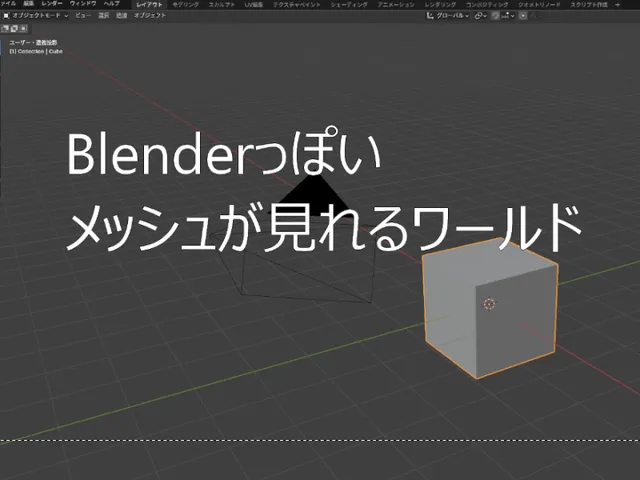Viewport: 640px width, 480px height.
Task: Switch to the テクスチャペイント workspace tab
Action: 297,4
